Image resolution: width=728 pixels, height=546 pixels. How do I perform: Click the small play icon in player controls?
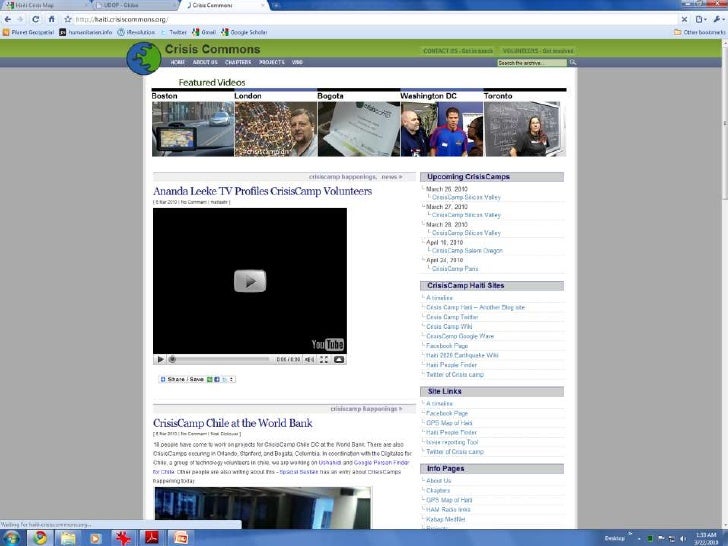pos(160,359)
